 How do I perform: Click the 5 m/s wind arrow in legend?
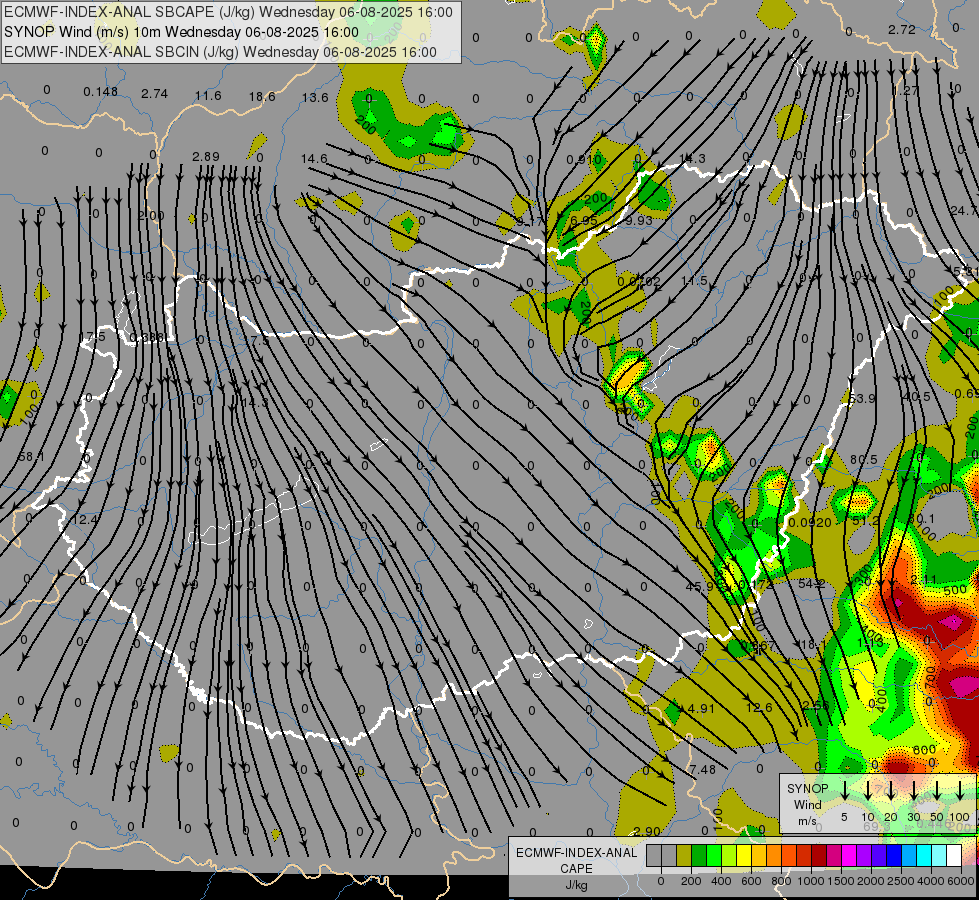(x=845, y=791)
